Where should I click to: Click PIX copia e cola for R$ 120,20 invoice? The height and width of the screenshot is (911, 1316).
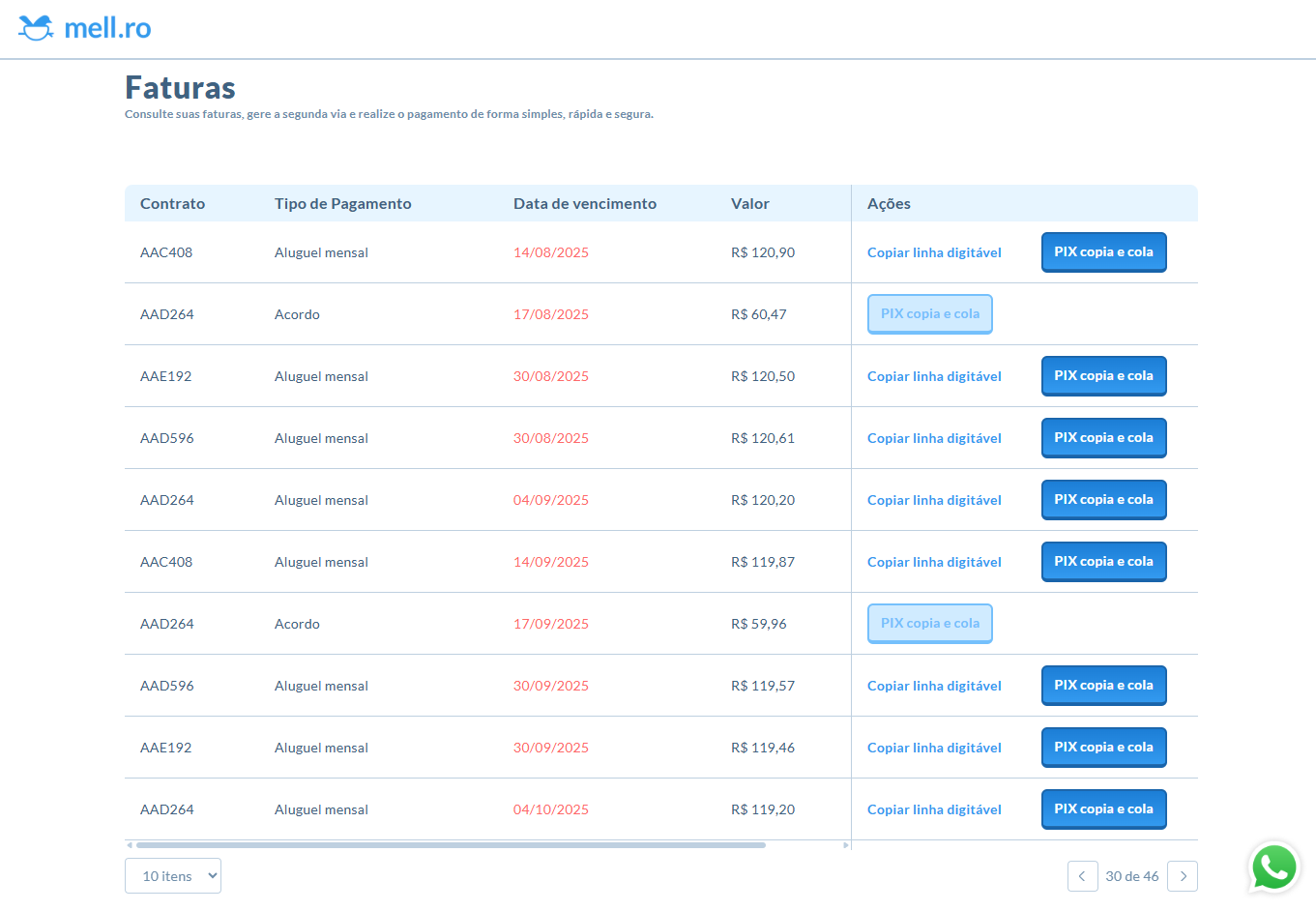click(x=1103, y=500)
